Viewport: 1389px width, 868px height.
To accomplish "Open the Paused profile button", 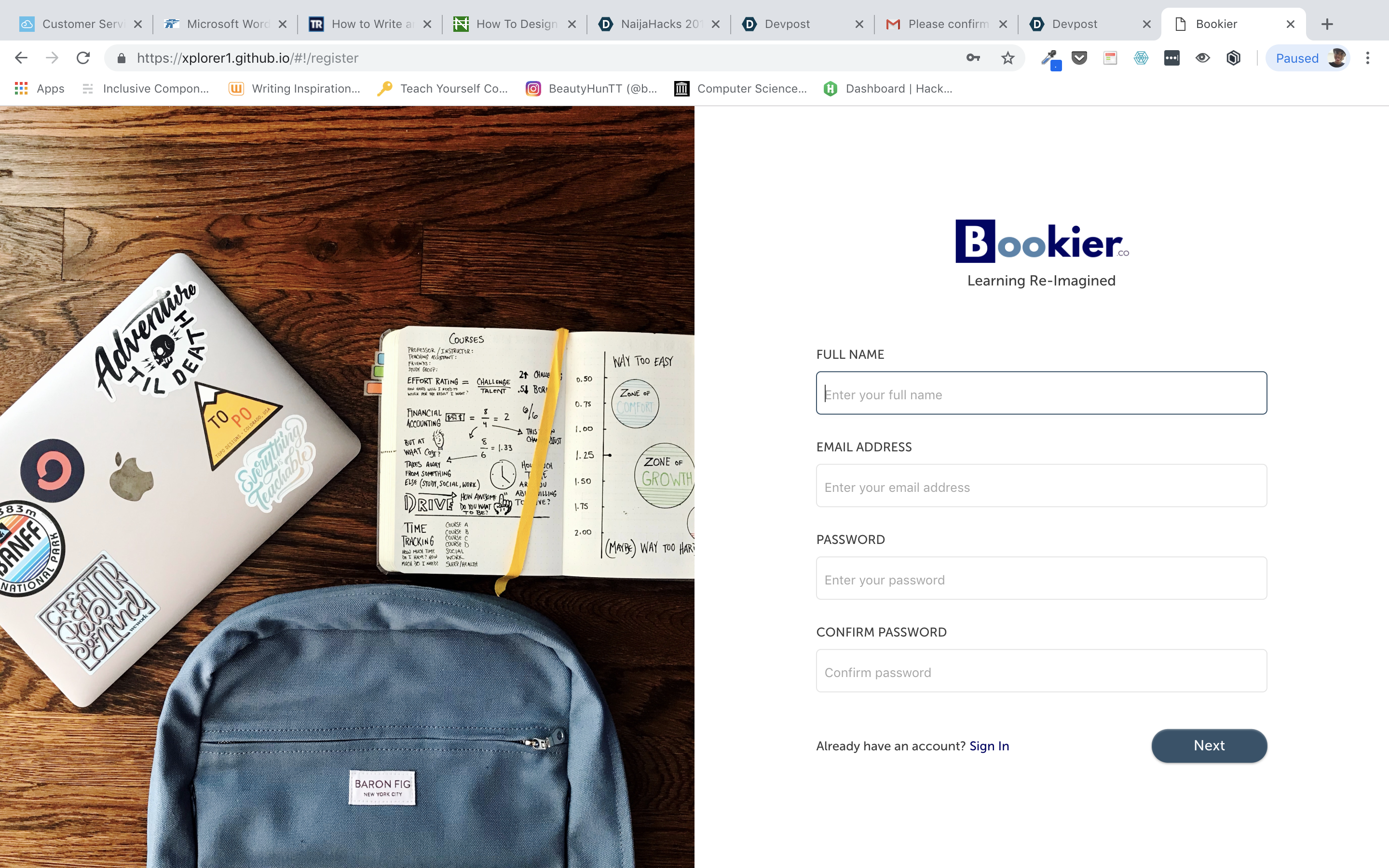I will pos(1308,58).
